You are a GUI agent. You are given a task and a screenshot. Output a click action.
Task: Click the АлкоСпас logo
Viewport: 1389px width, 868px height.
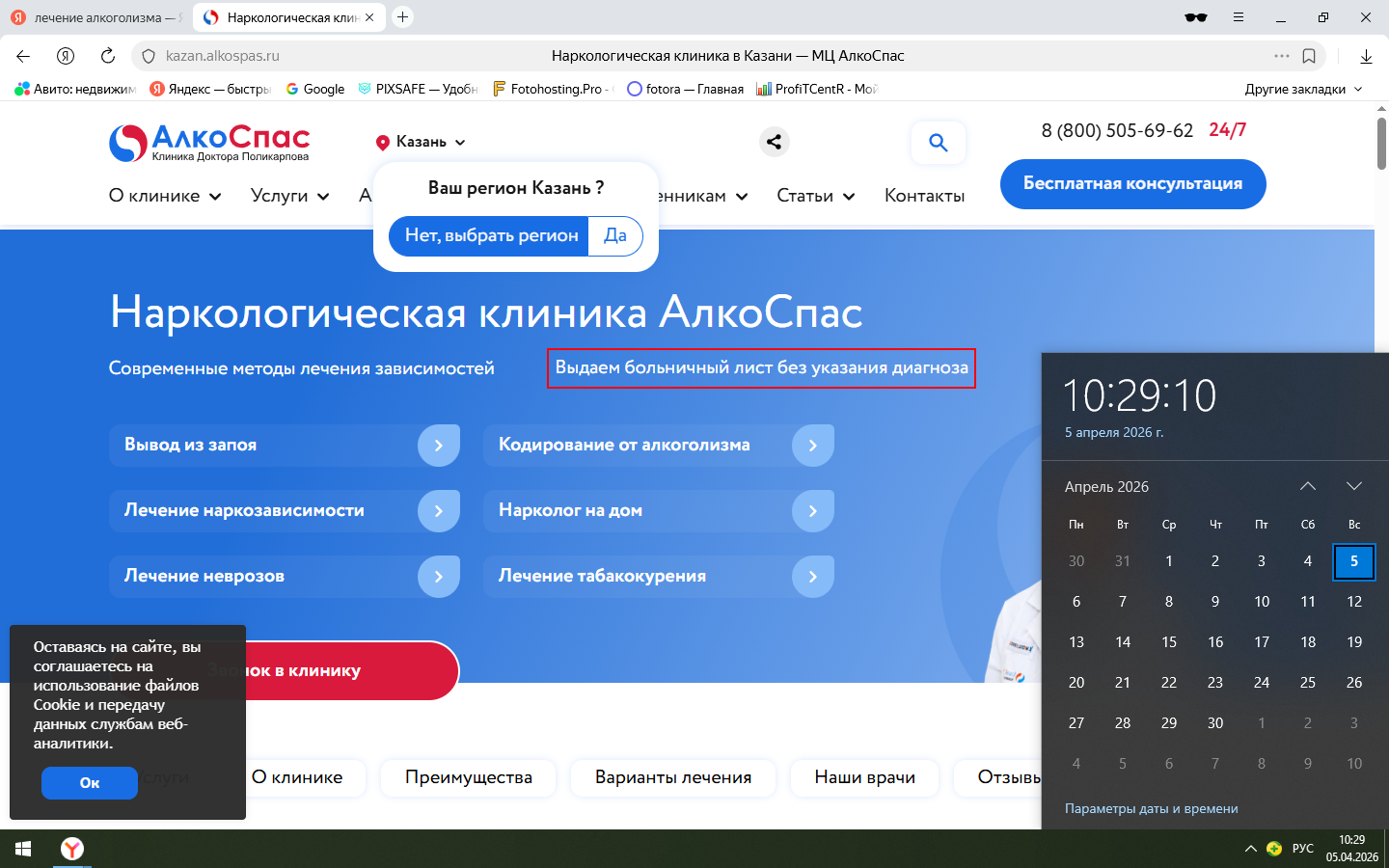tap(209, 143)
